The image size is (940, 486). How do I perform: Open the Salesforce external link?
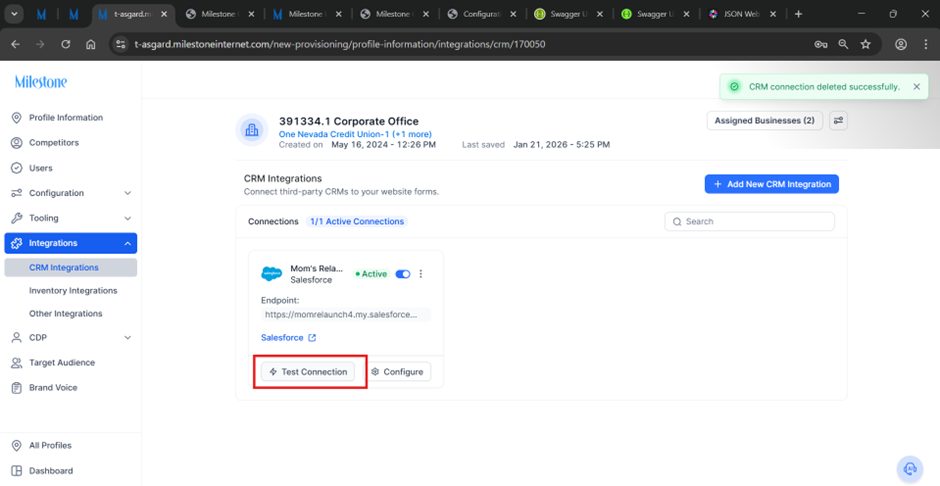(x=288, y=337)
